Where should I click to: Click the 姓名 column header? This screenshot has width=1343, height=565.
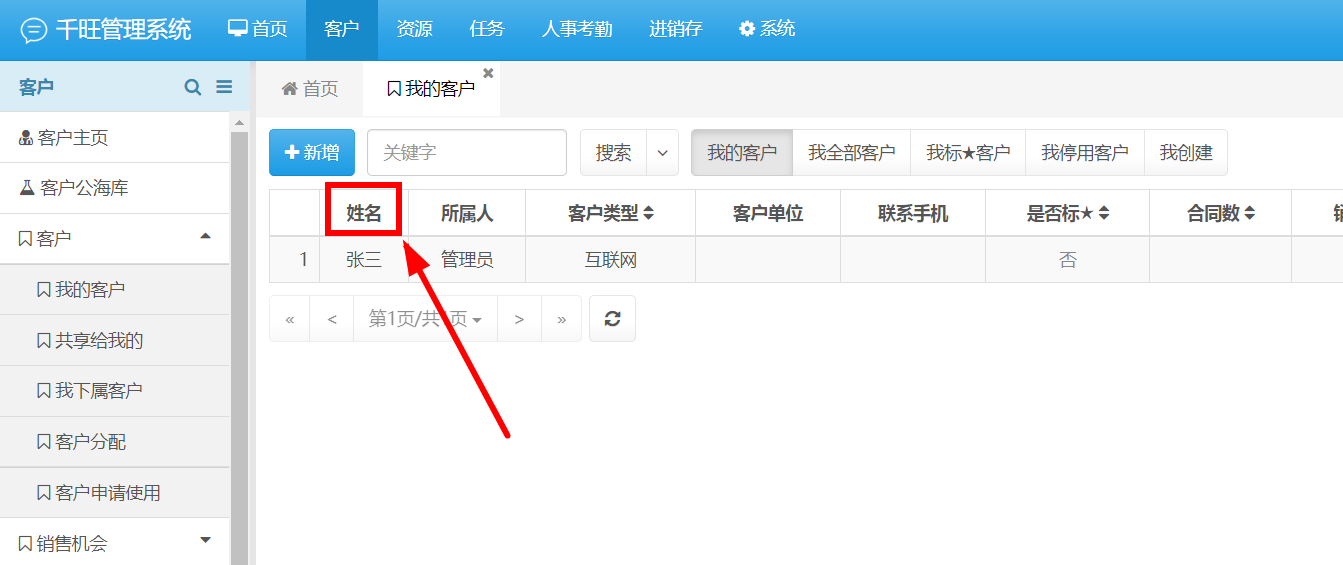(x=364, y=213)
